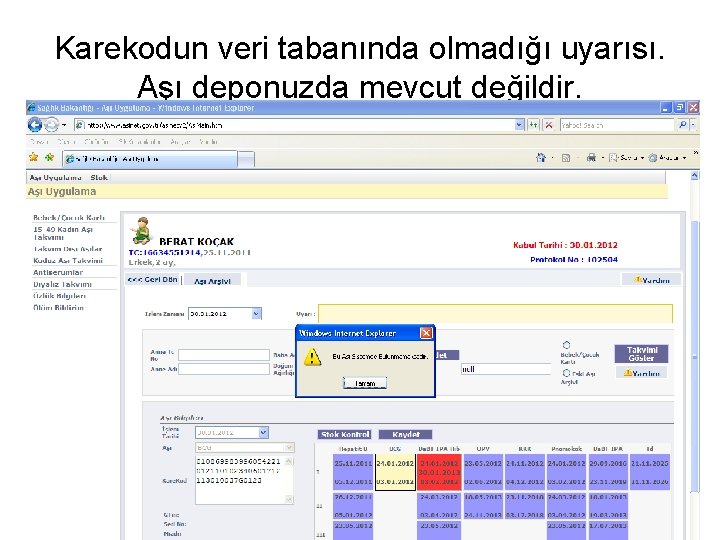Open Özlük Bilgileri sidebar link
720x540 pixels.
click(x=59, y=296)
